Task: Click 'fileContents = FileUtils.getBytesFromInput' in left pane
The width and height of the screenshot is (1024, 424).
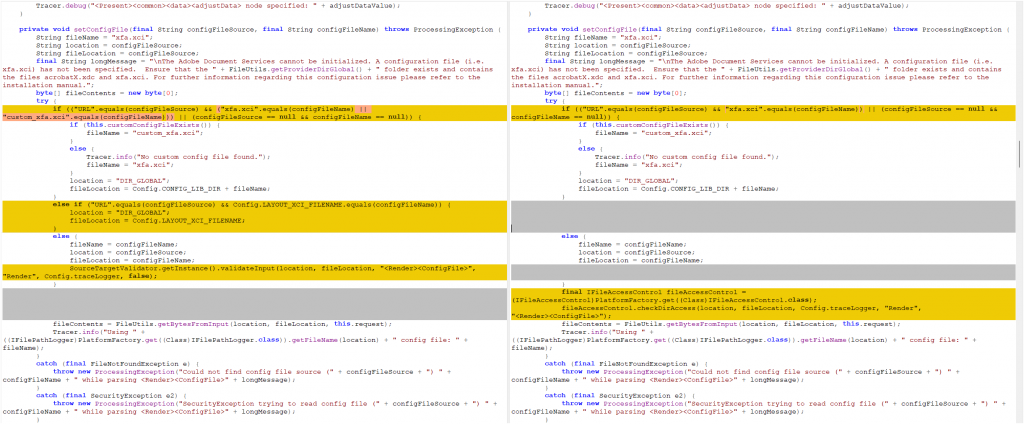Action: pyautogui.click(x=224, y=324)
